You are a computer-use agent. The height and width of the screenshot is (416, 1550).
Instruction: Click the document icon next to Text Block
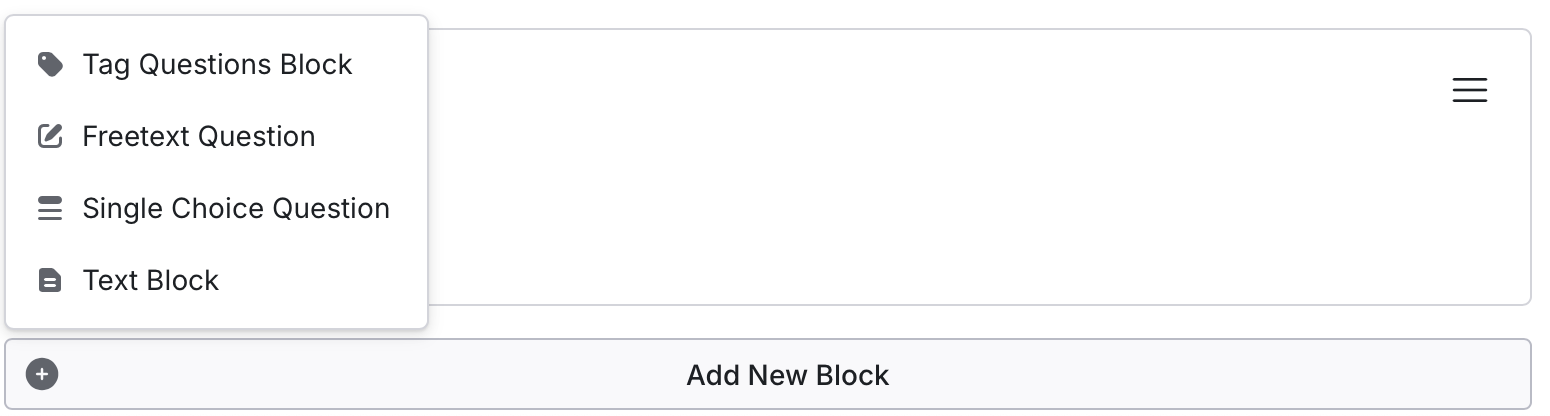pos(49,280)
